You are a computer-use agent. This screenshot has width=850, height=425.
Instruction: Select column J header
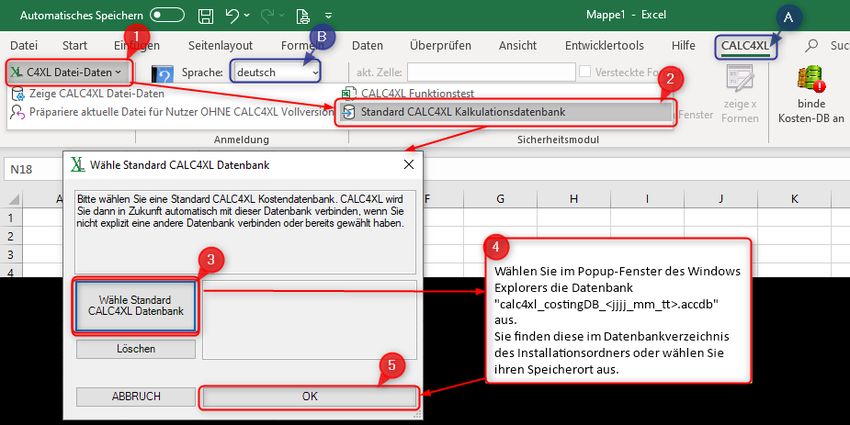click(x=720, y=199)
